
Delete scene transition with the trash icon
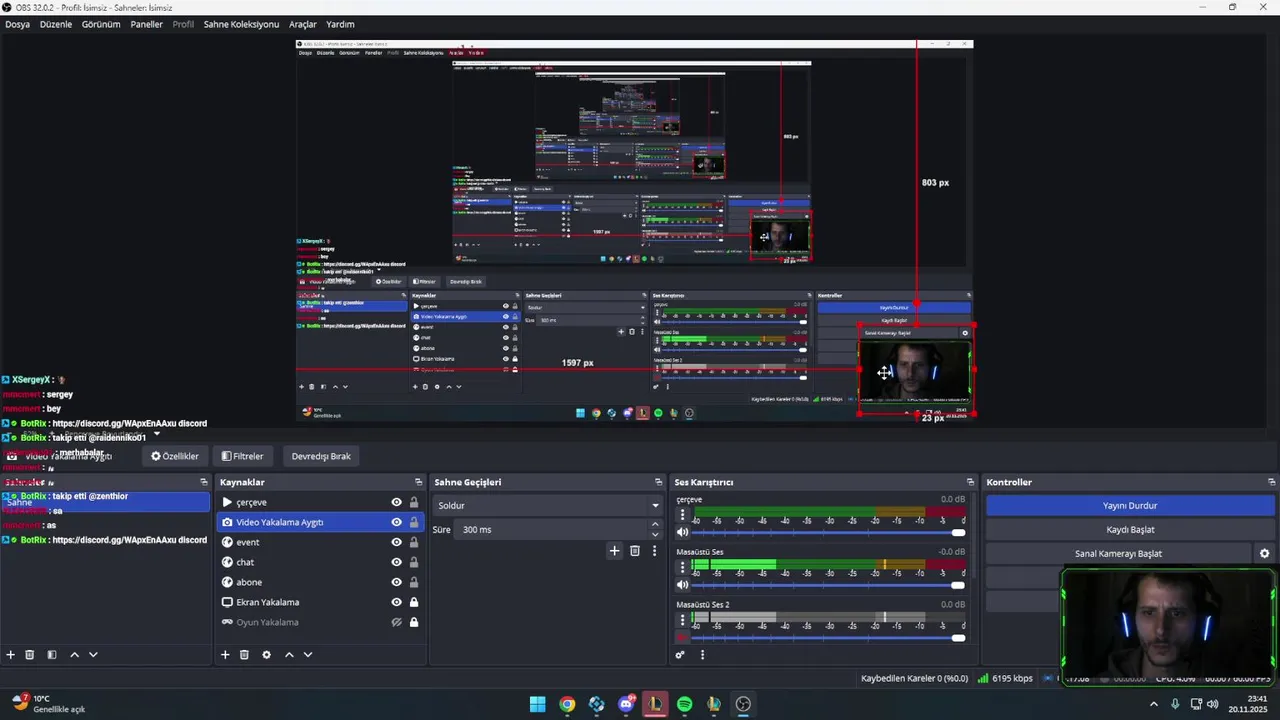point(635,551)
